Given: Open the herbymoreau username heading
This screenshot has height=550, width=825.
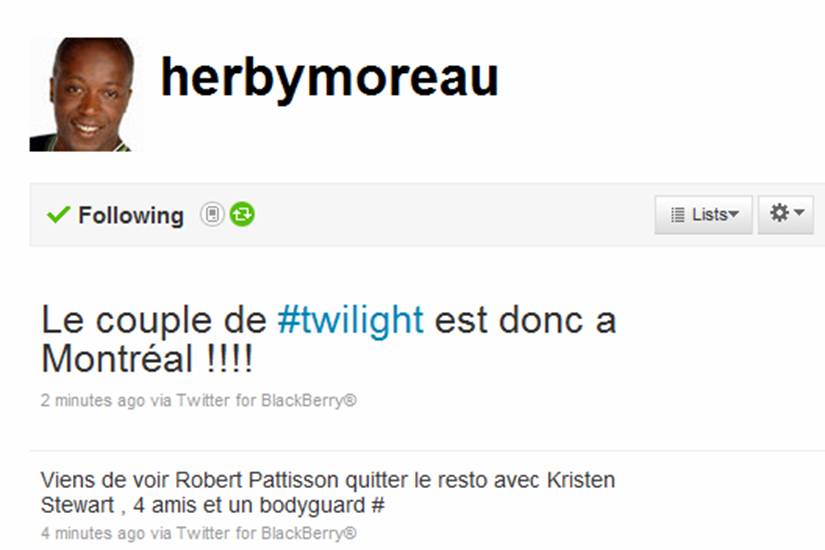Looking at the screenshot, I should (x=329, y=78).
